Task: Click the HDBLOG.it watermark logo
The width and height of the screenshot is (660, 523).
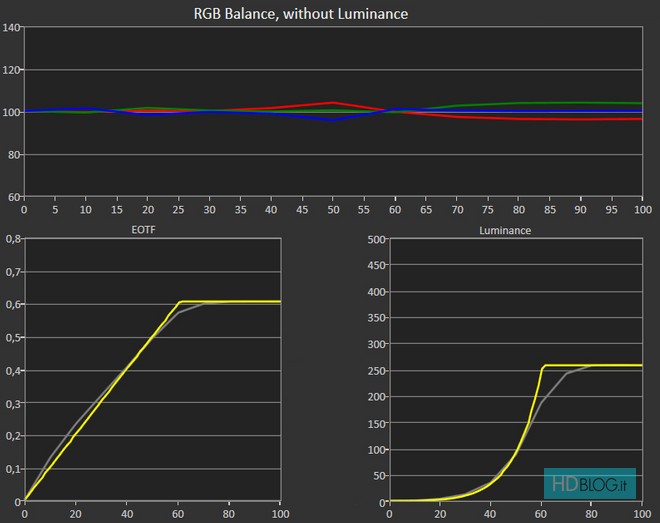Action: pyautogui.click(x=590, y=481)
